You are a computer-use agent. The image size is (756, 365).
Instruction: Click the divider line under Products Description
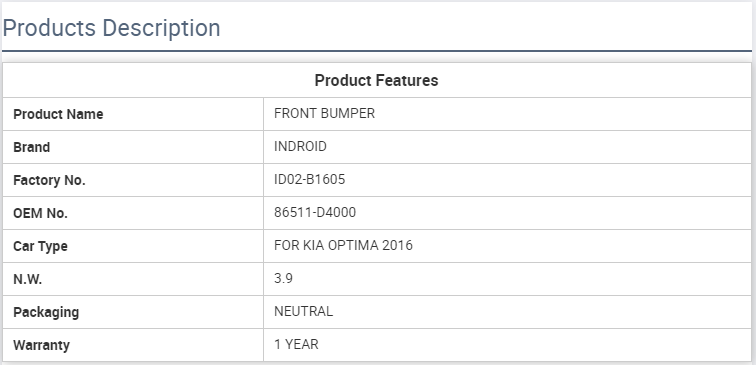(377, 51)
